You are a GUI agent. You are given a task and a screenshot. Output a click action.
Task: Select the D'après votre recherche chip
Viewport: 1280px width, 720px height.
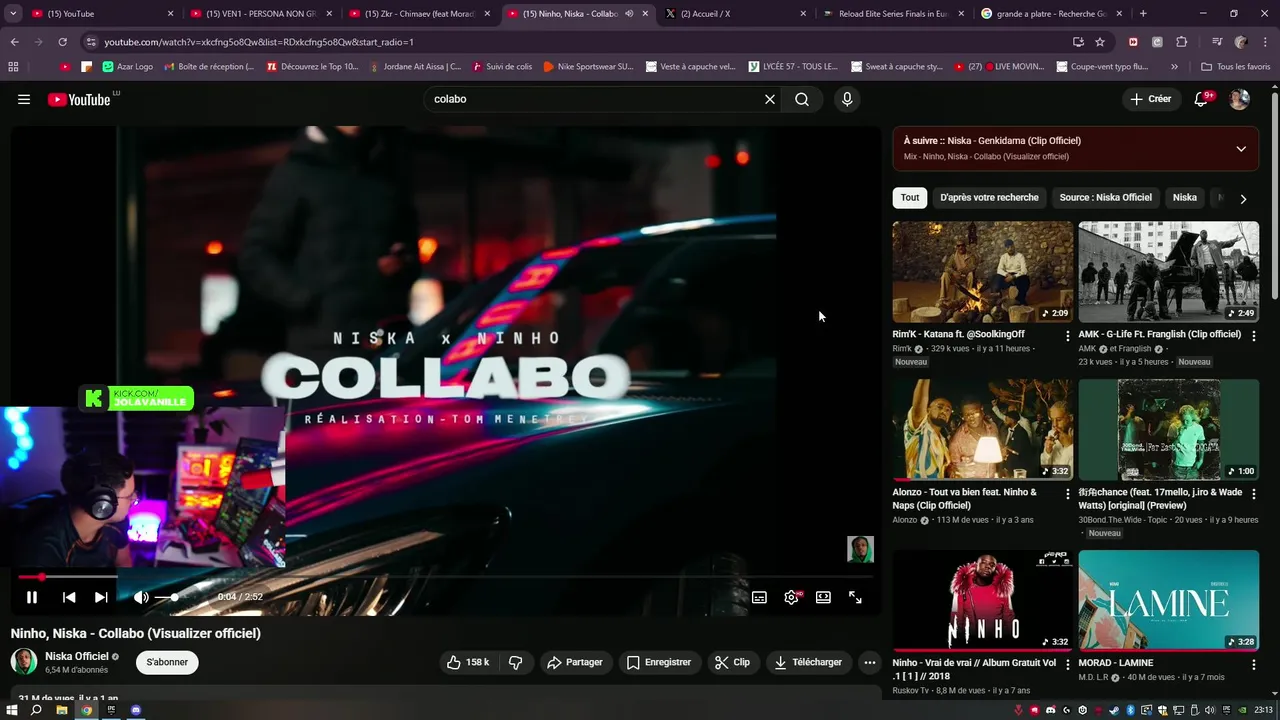(989, 198)
